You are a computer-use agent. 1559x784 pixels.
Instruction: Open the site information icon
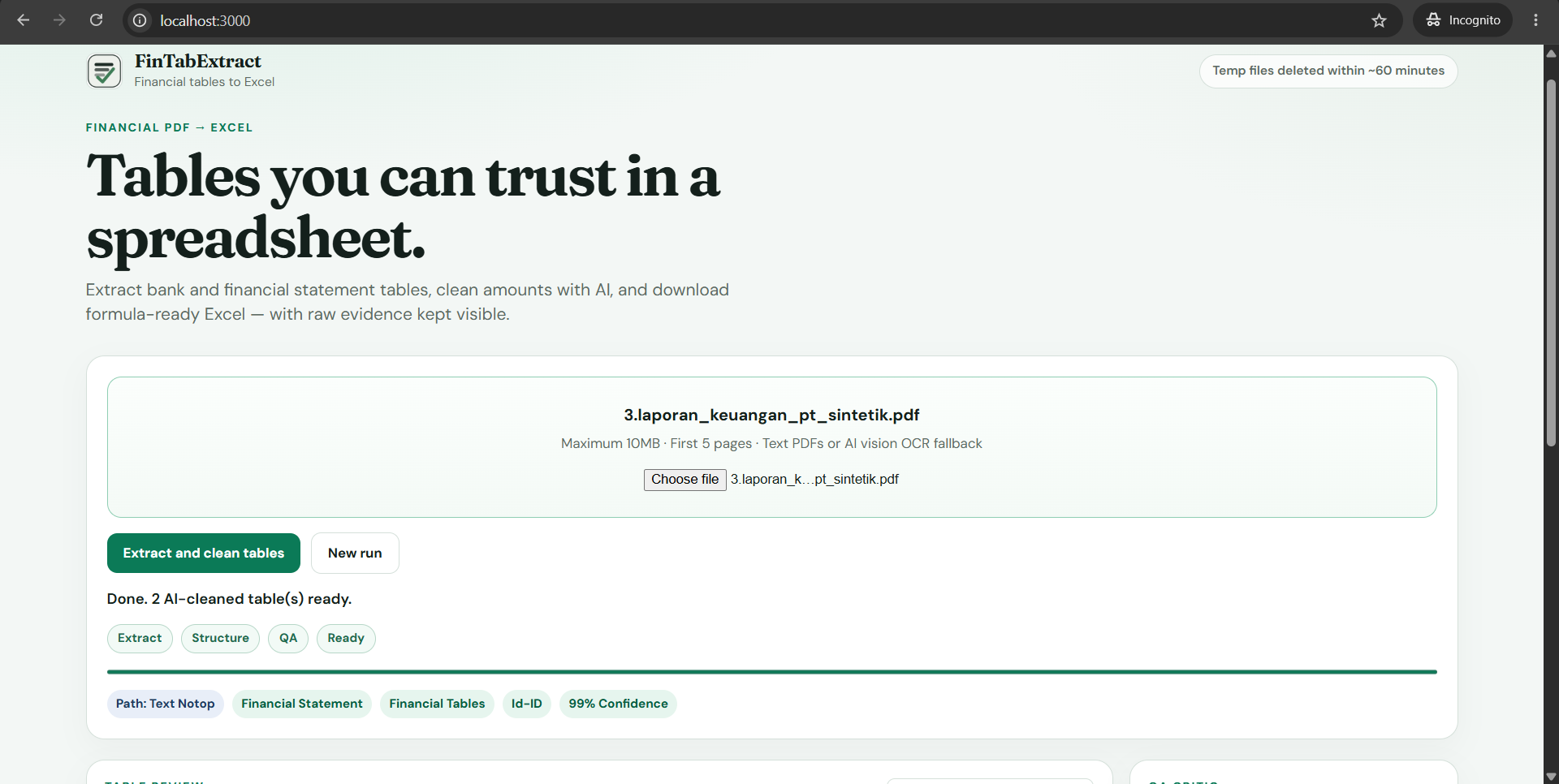pyautogui.click(x=140, y=20)
